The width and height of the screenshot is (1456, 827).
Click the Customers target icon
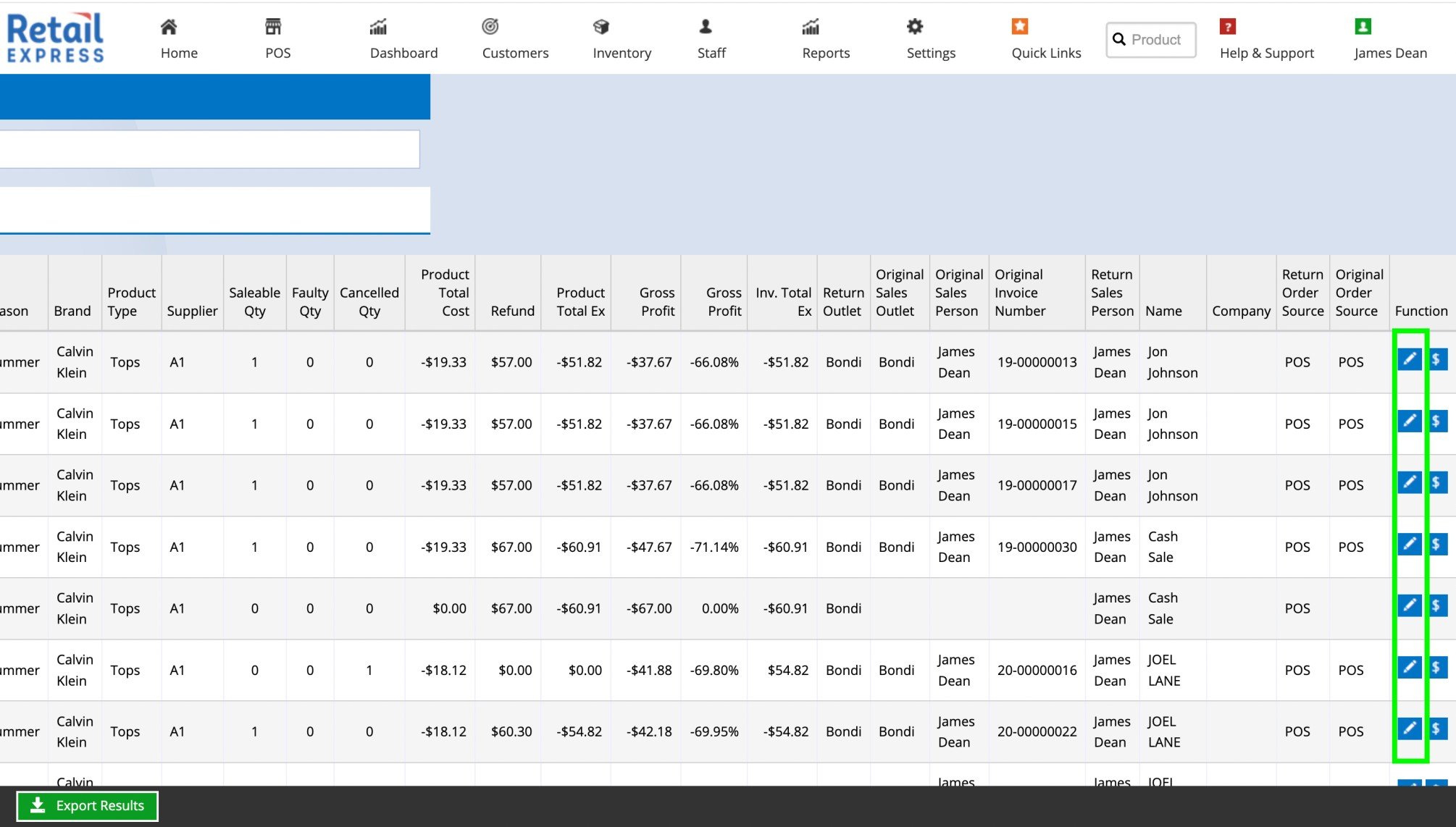(490, 28)
